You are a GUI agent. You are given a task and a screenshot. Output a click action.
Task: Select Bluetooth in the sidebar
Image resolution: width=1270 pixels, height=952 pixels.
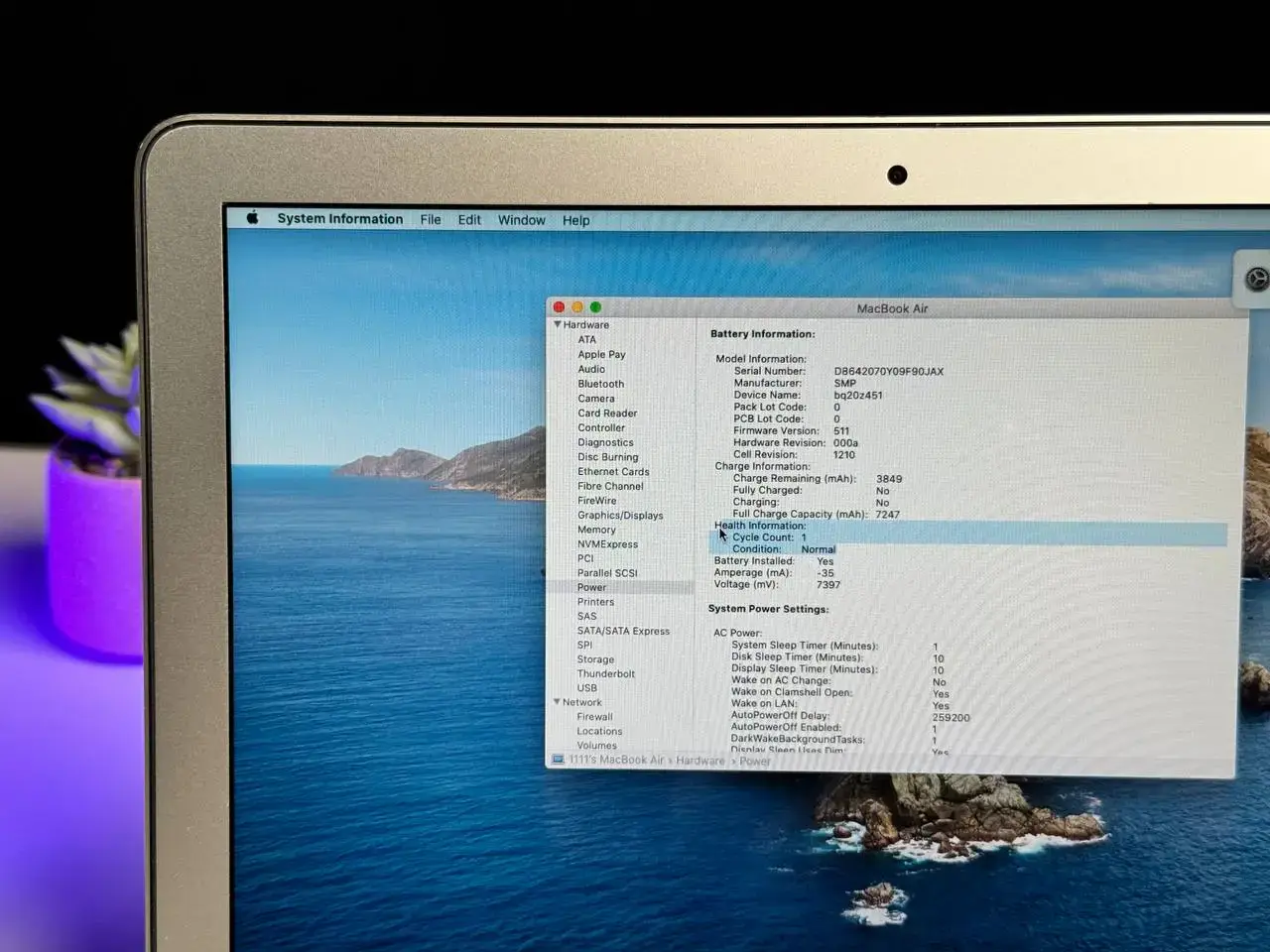[x=600, y=384]
